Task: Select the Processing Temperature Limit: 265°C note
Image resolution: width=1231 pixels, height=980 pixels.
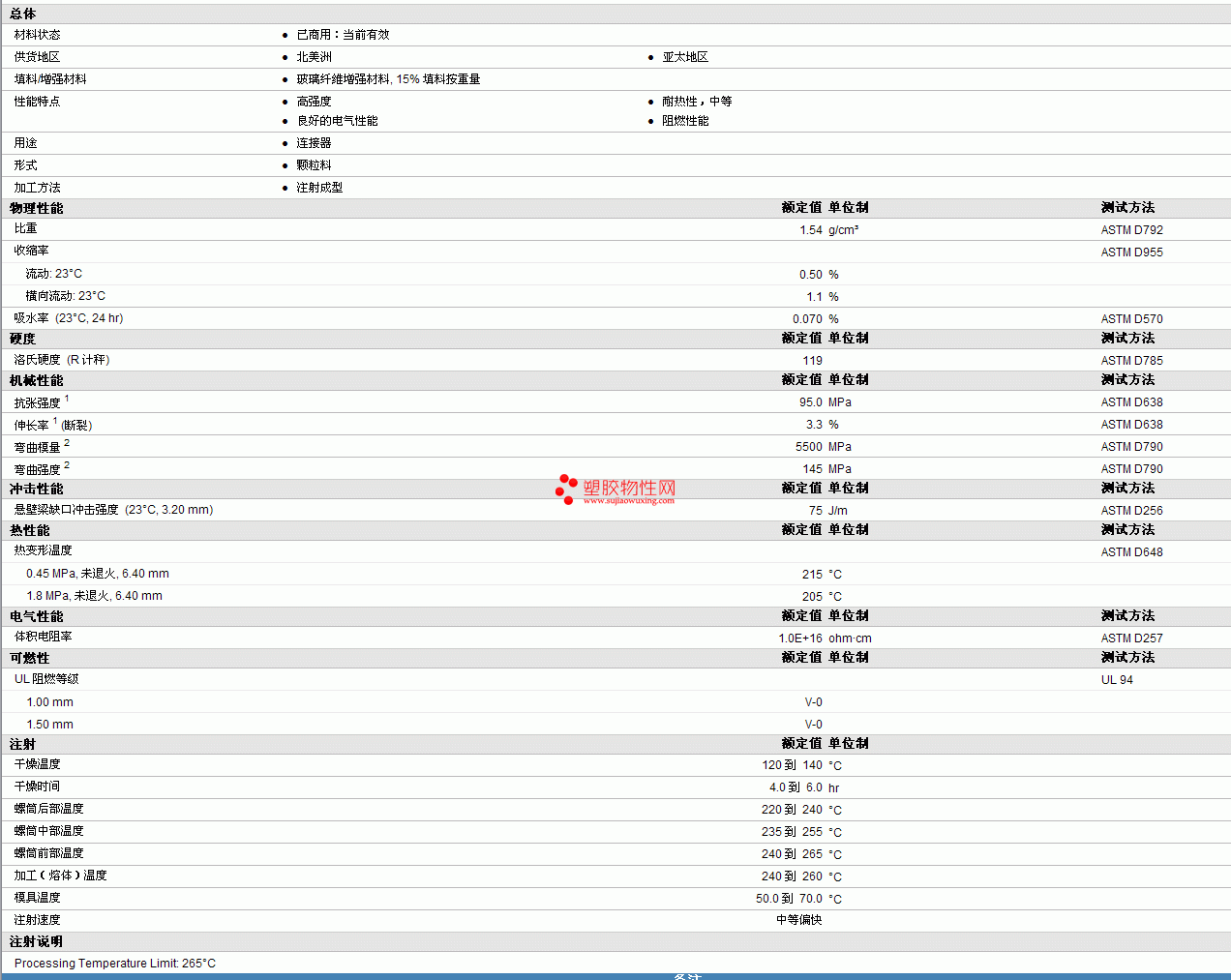Action: pyautogui.click(x=115, y=964)
